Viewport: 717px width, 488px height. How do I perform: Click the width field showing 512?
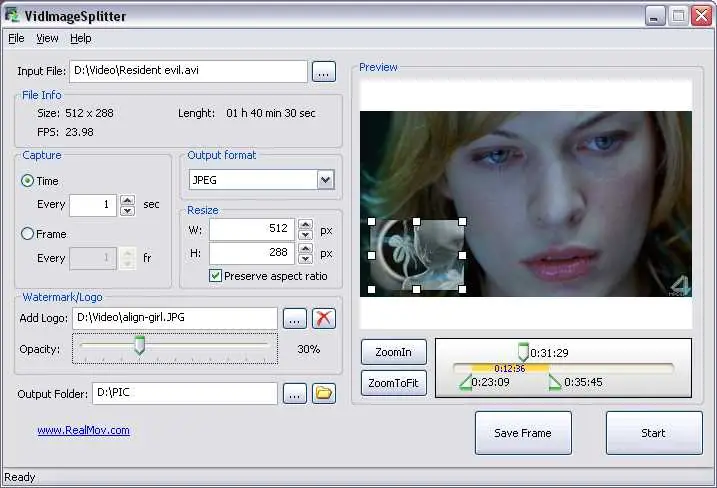tap(252, 229)
